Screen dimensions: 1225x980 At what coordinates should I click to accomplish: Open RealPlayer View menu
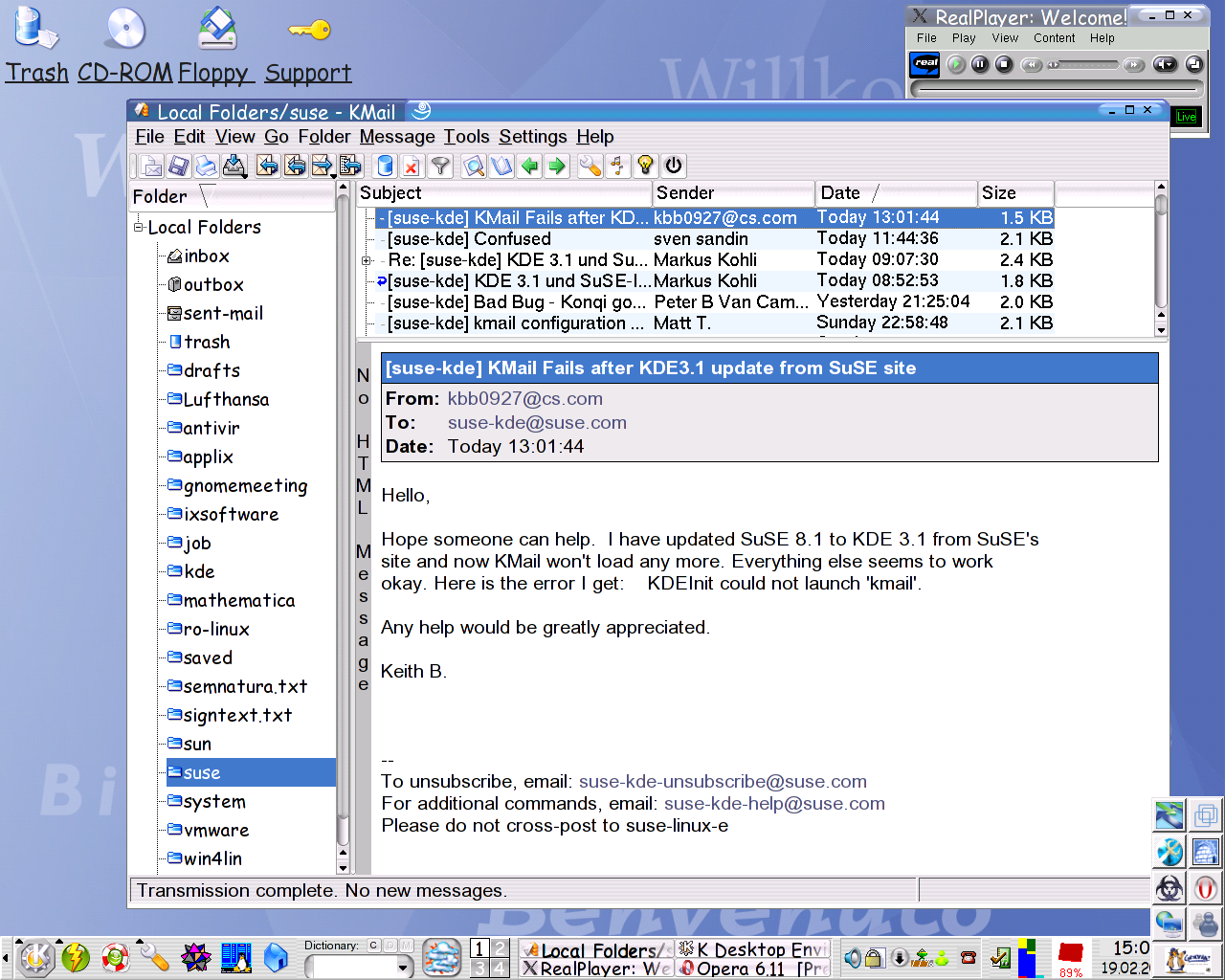pyautogui.click(x=1005, y=38)
